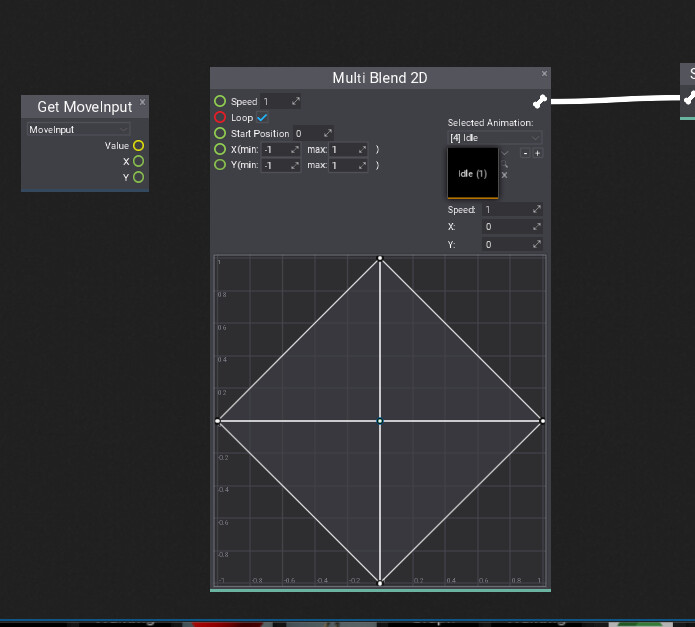Click the Start Position input pin
This screenshot has height=627, width=695.
(220, 133)
